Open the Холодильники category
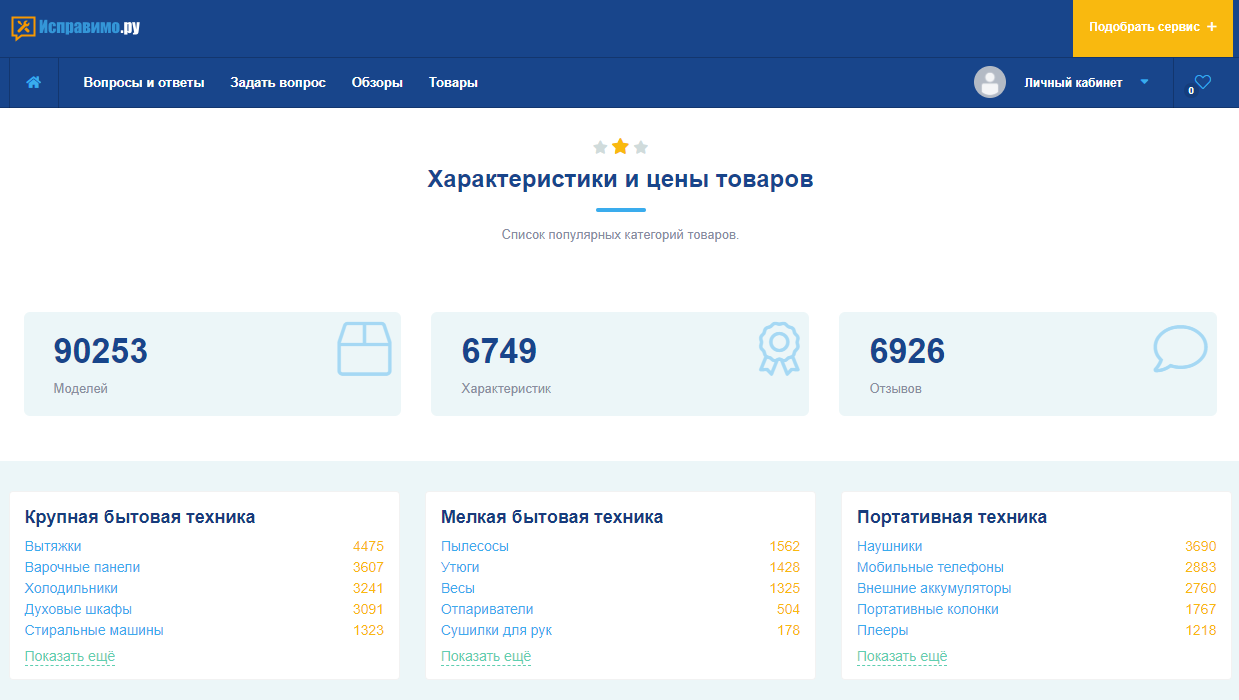The height and width of the screenshot is (700, 1239). point(71,588)
